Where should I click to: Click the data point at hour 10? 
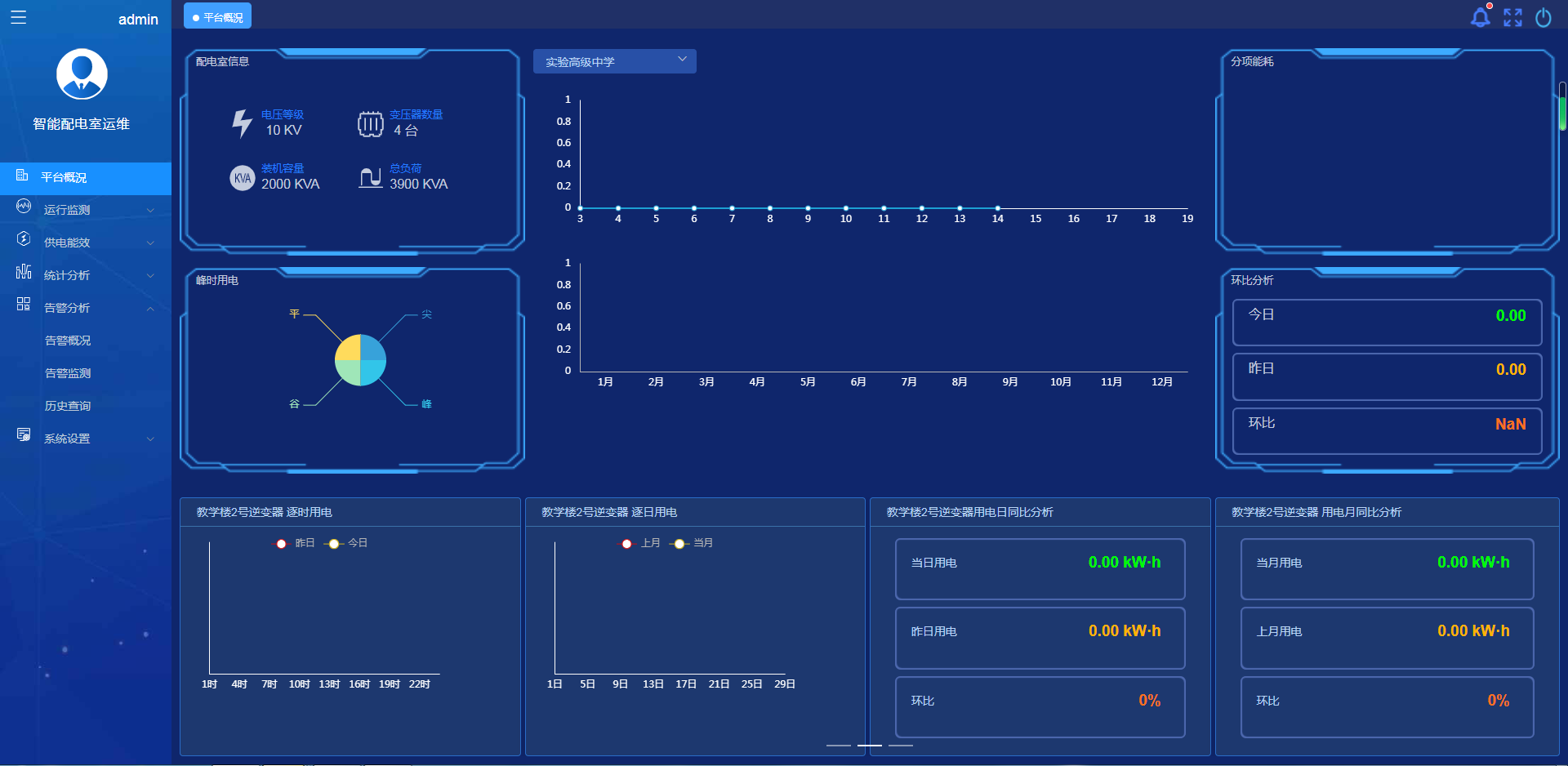click(x=845, y=208)
